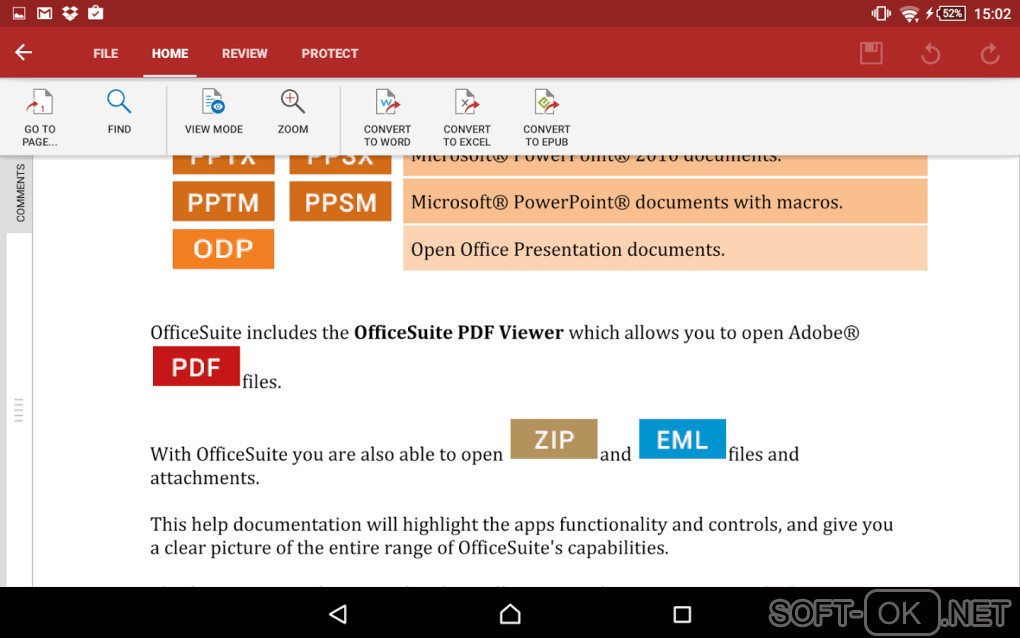Open the Zoom tool
The image size is (1020, 638).
tap(293, 112)
